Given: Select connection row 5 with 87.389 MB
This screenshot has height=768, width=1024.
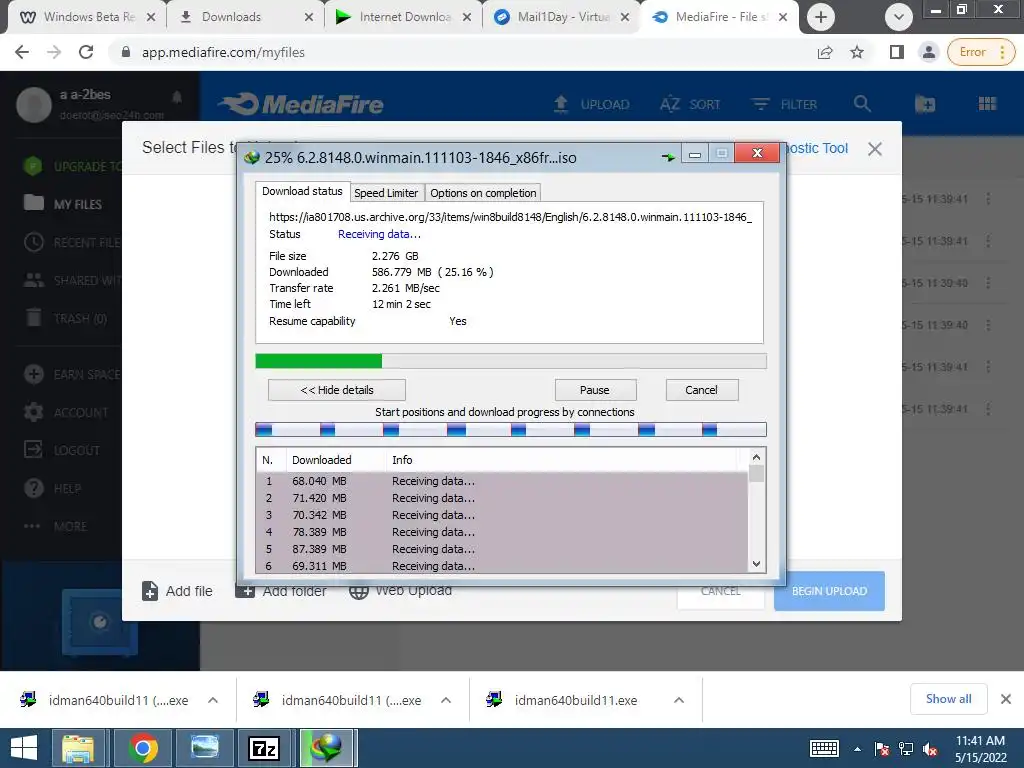Looking at the screenshot, I should tap(502, 549).
